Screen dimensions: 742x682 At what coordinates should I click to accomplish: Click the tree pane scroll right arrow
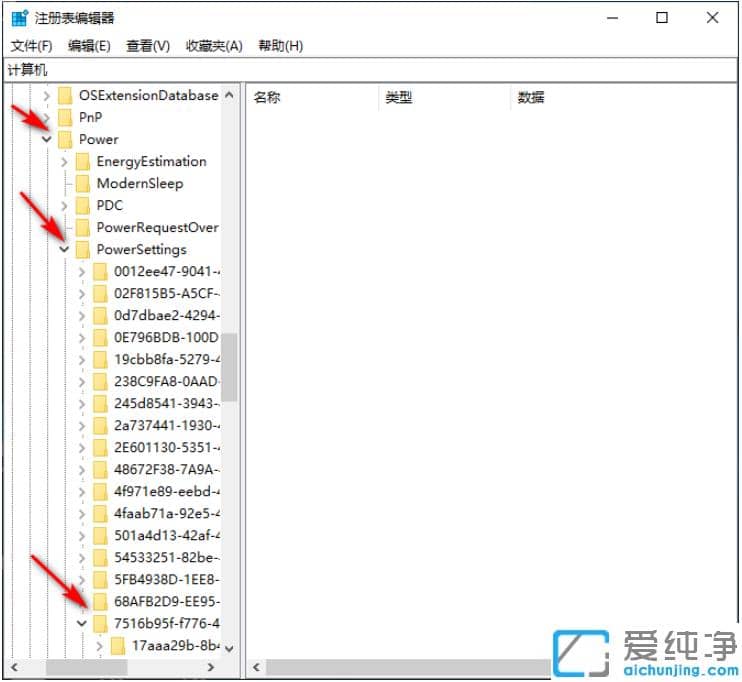point(211,667)
